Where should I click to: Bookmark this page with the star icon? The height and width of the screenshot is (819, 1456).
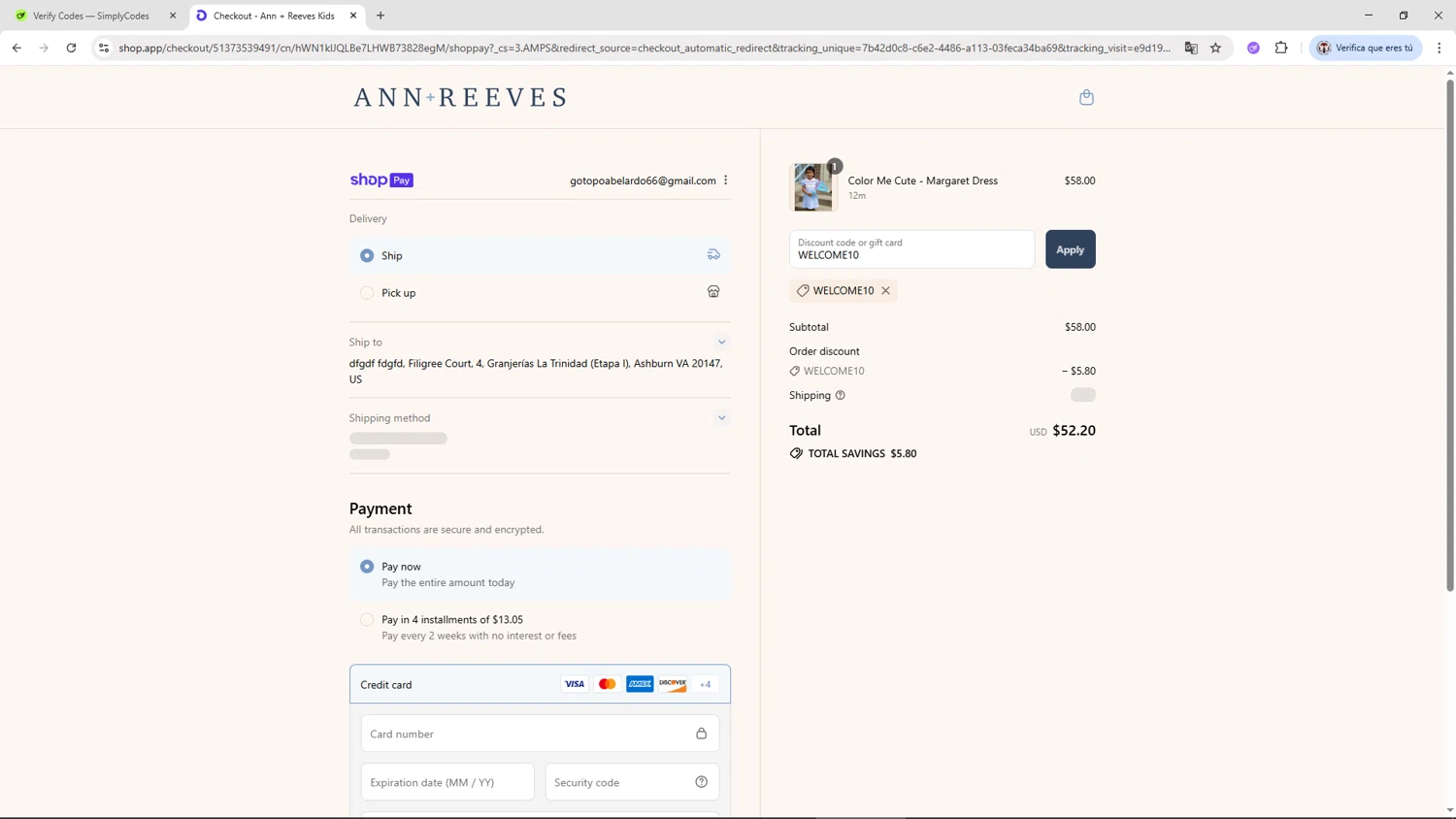(1215, 48)
